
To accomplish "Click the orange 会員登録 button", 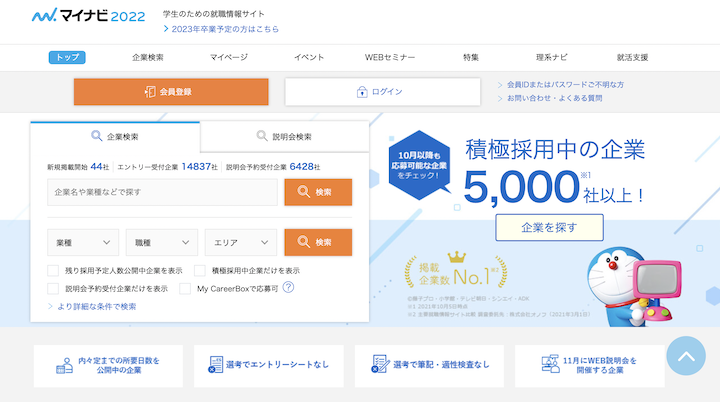I will 171,92.
